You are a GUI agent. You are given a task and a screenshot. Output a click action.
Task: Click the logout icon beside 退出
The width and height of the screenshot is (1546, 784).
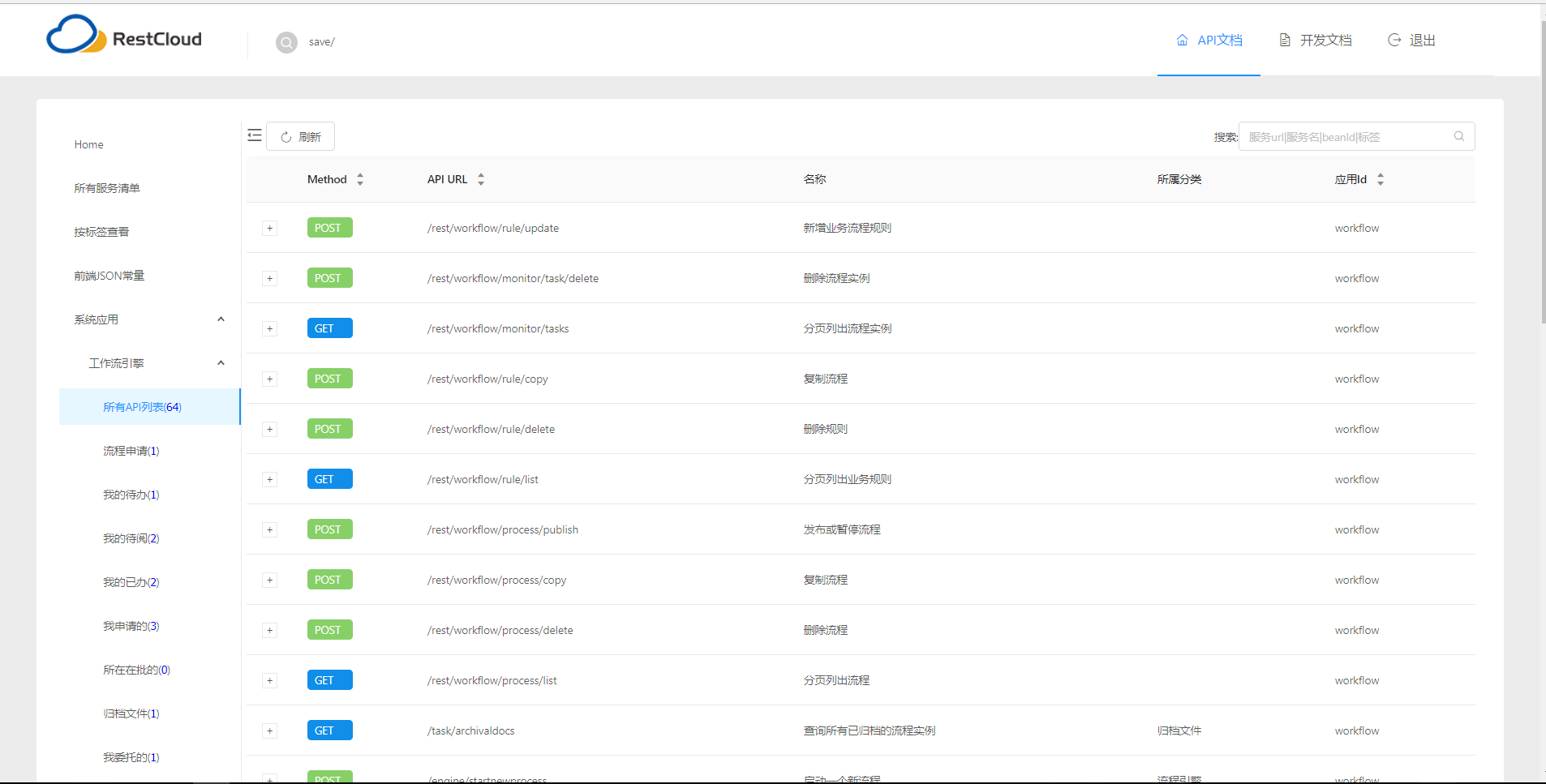point(1394,39)
